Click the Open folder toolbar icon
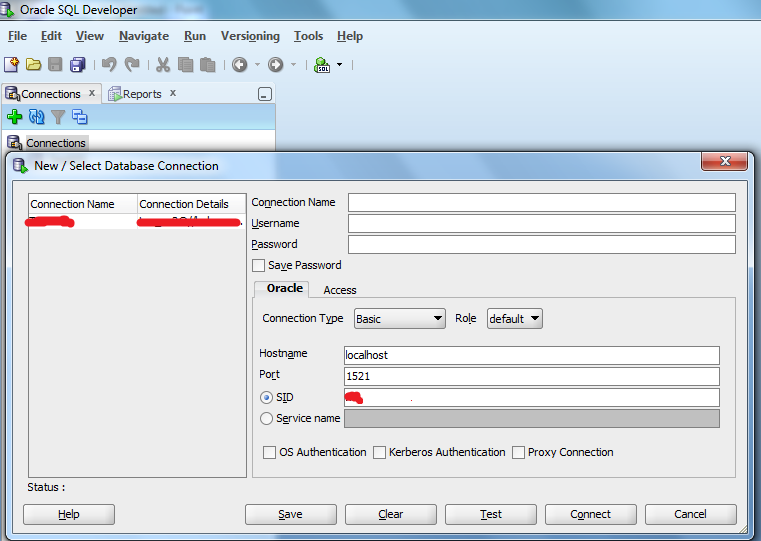 click(x=33, y=65)
